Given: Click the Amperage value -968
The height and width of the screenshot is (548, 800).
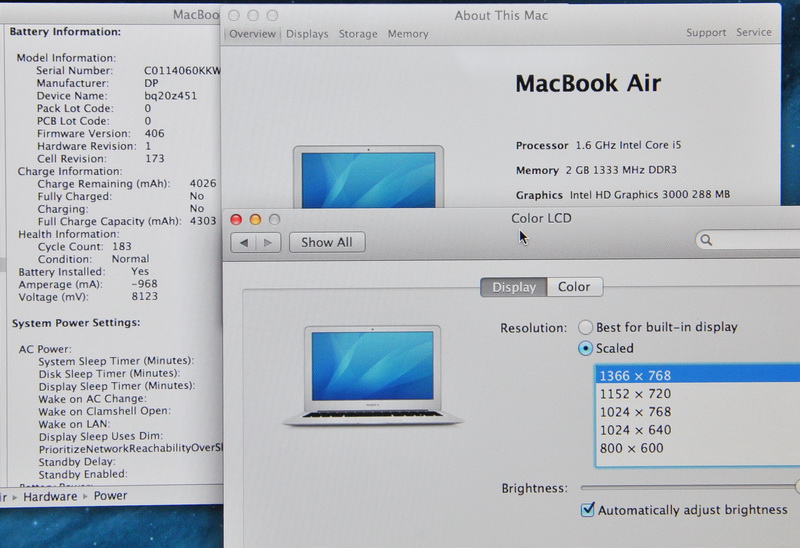Looking at the screenshot, I should click(144, 284).
